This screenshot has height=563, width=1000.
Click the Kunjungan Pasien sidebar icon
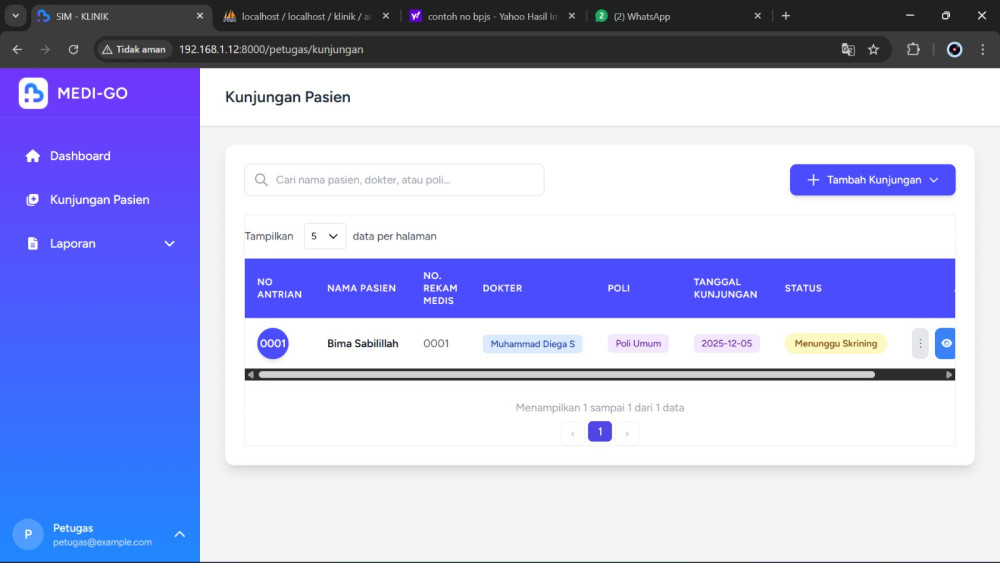[x=32, y=200]
